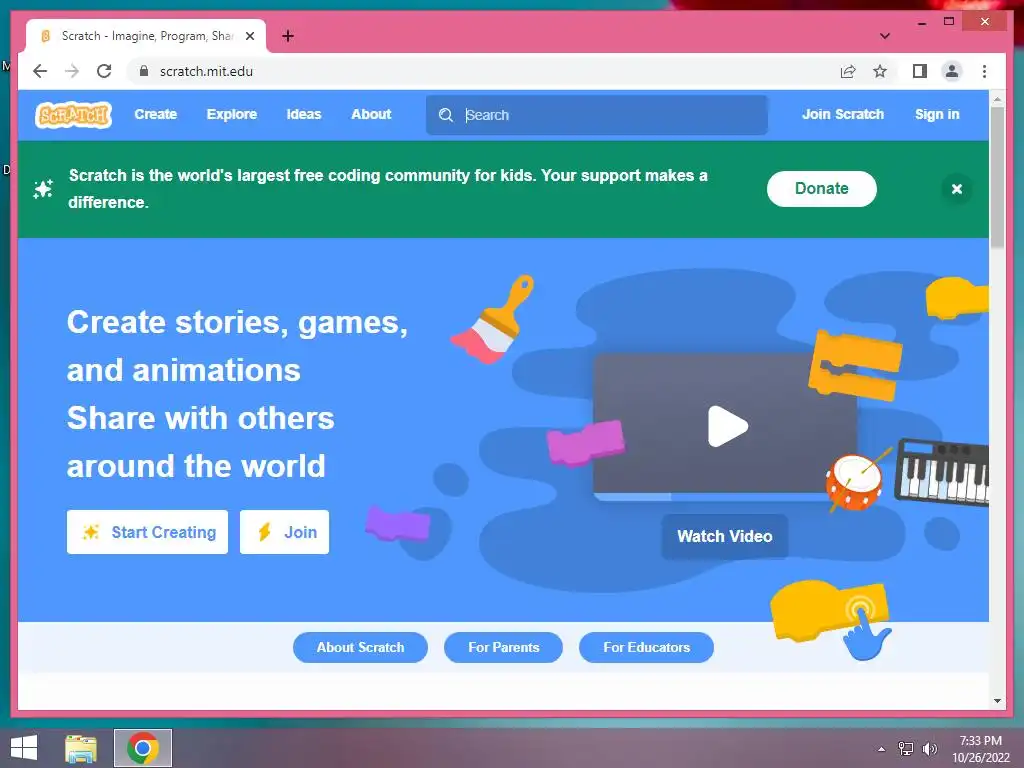The image size is (1024, 768).
Task: Click the scratch.mit.edu address bar
Action: click(x=483, y=71)
